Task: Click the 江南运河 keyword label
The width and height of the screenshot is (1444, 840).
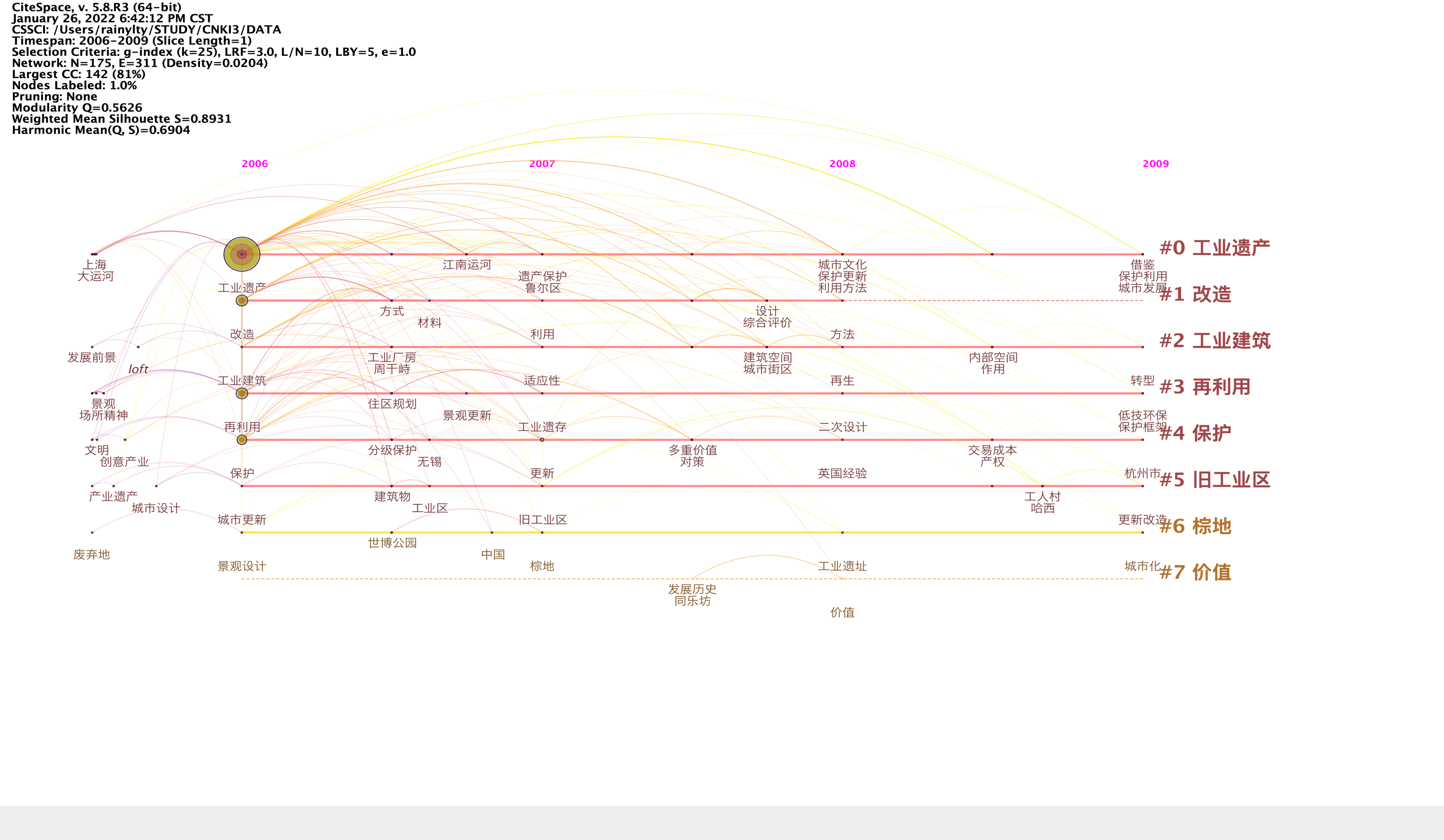Action: (466, 265)
